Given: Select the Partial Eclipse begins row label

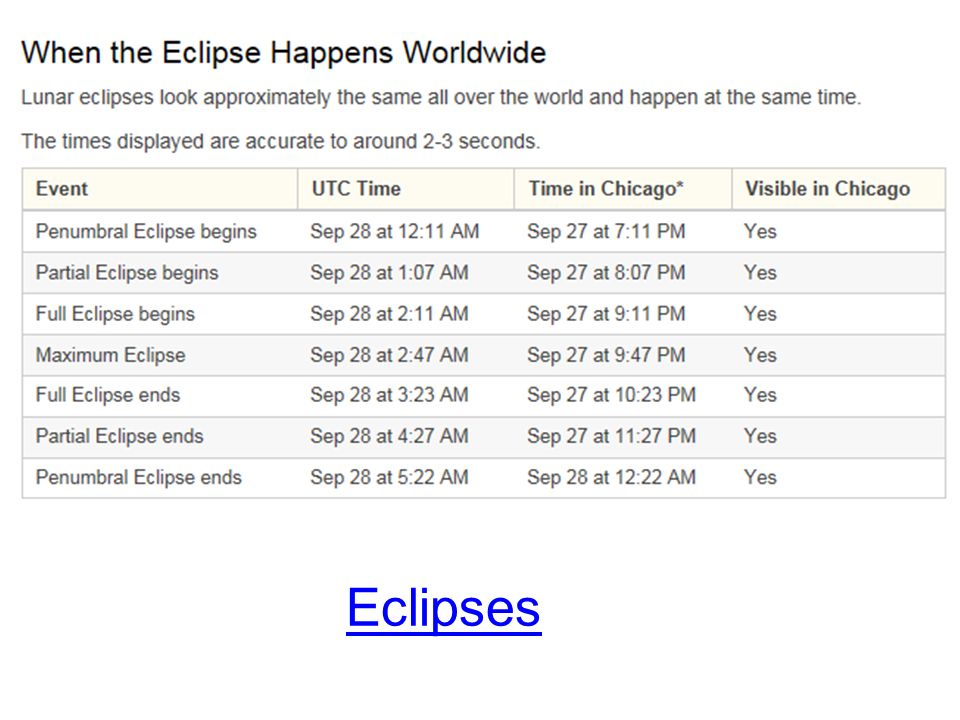Looking at the screenshot, I should 127,272.
